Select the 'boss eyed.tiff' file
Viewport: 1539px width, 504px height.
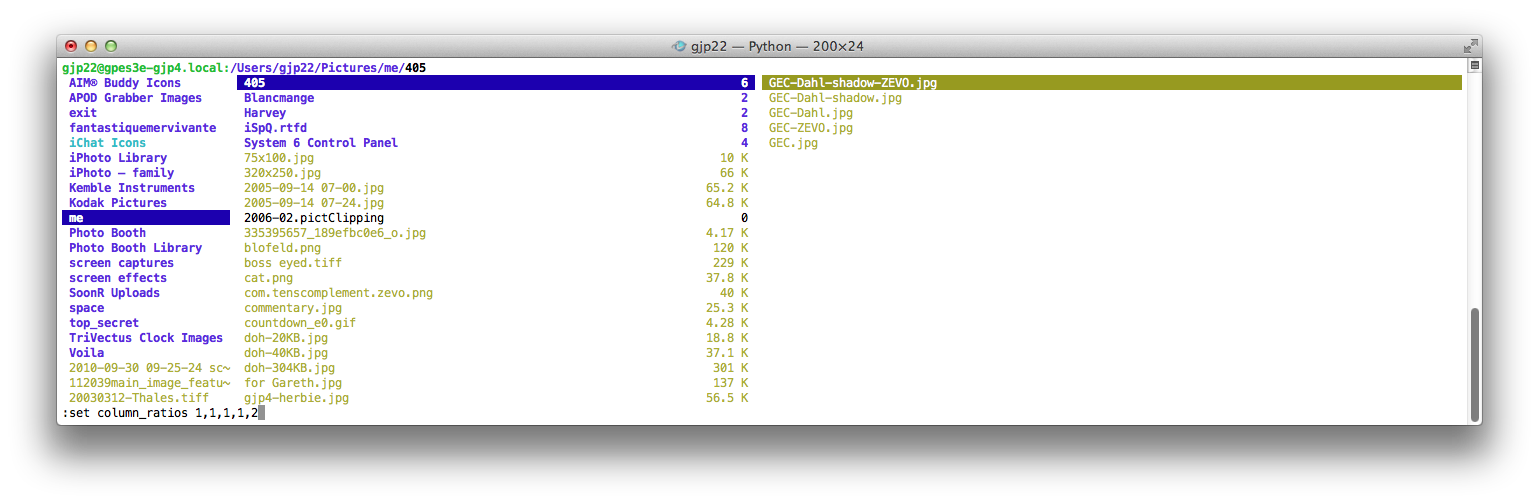coord(293,263)
